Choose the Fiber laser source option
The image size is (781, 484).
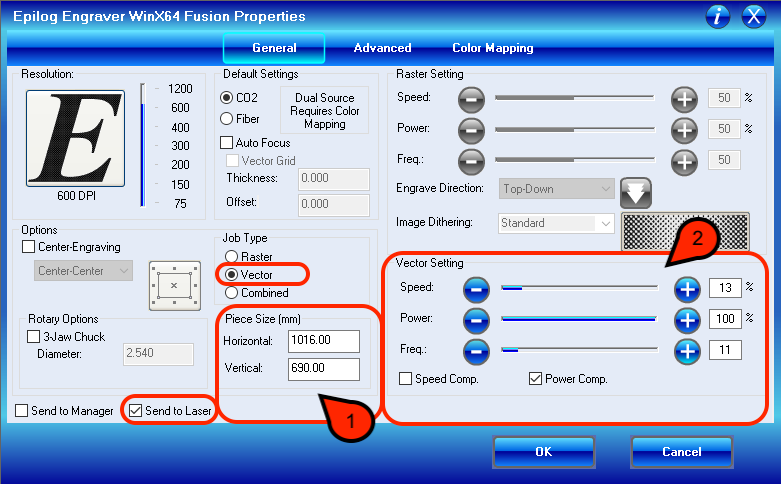tap(227, 119)
